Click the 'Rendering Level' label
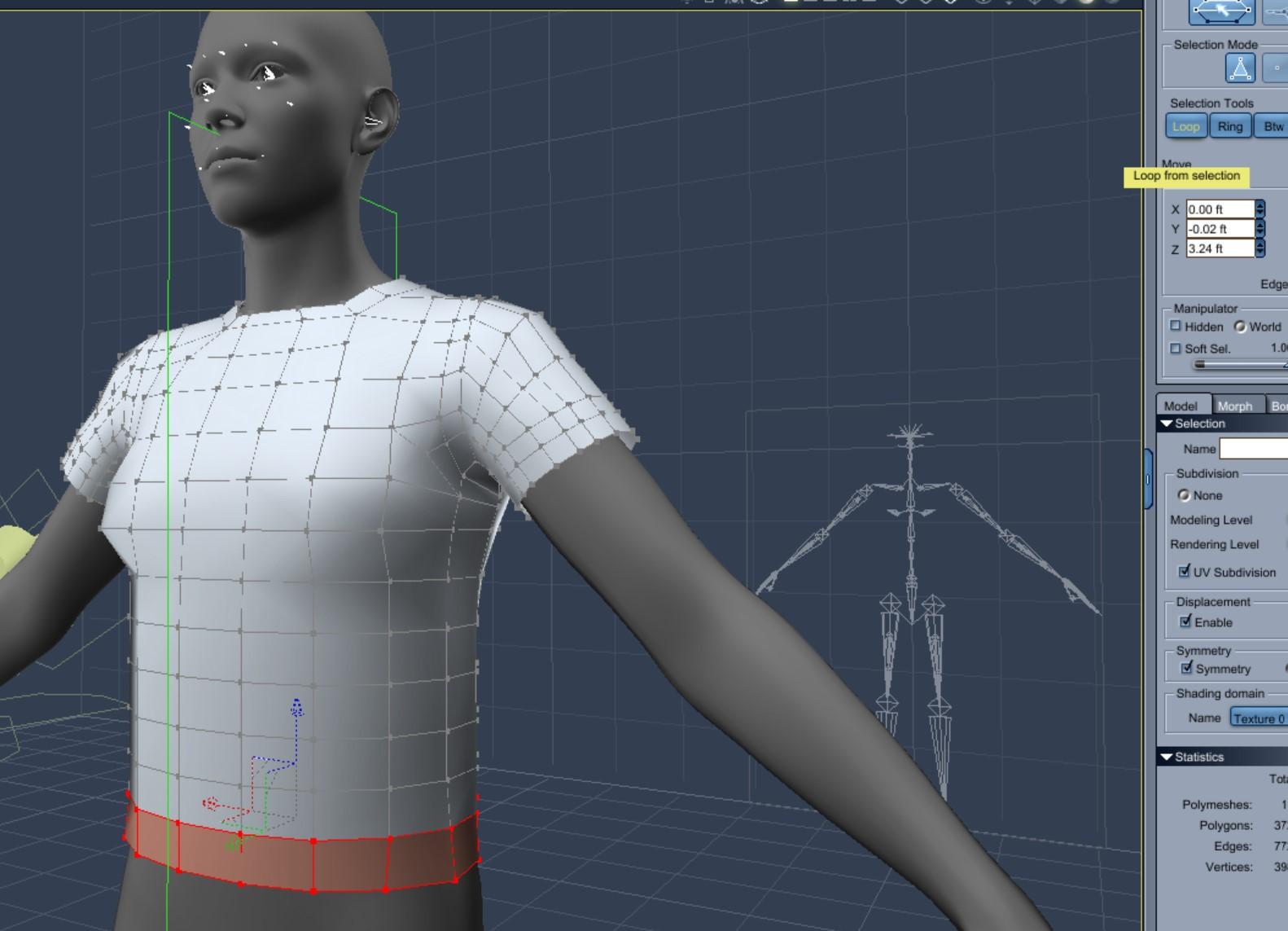The width and height of the screenshot is (1288, 931). pyautogui.click(x=1214, y=544)
